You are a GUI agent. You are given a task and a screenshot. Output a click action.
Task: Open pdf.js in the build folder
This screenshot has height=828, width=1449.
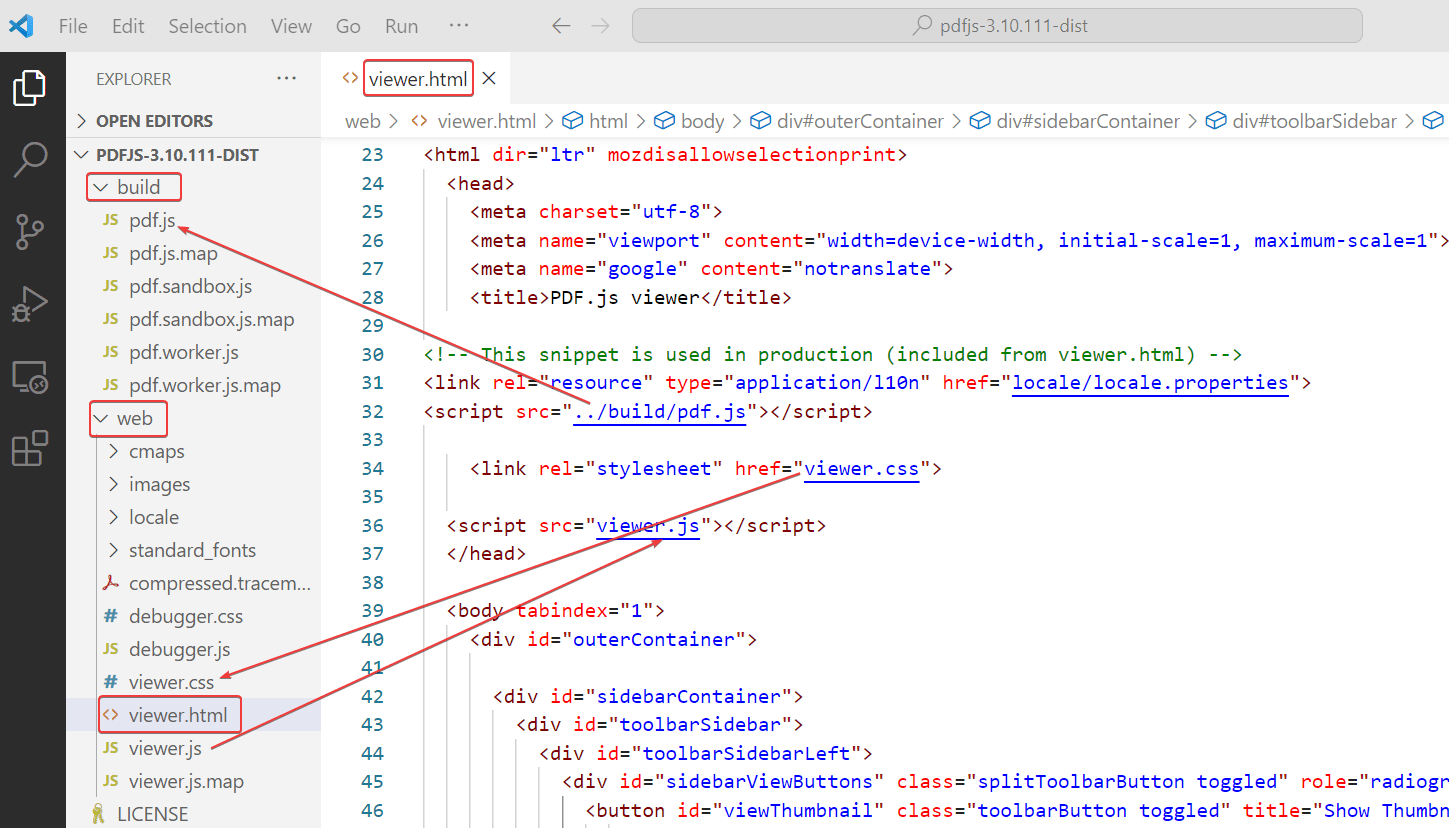pyautogui.click(x=194, y=220)
